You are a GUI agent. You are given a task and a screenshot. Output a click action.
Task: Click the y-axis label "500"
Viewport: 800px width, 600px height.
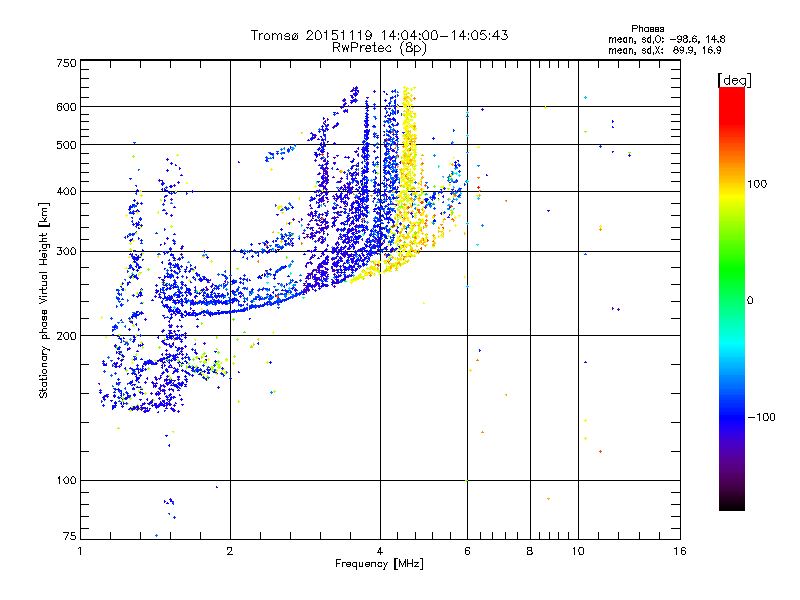point(66,145)
